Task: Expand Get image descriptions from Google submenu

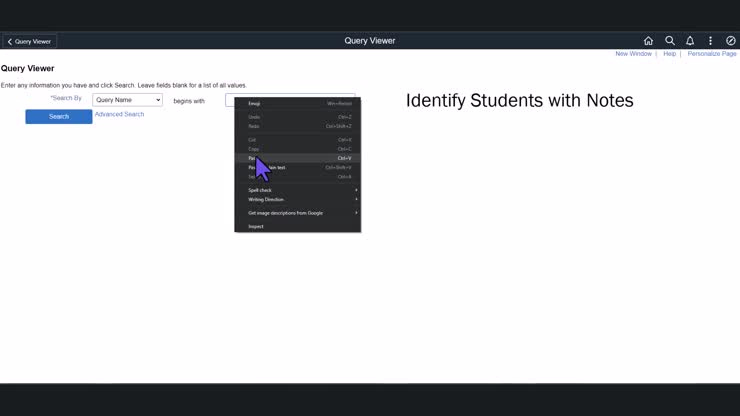Action: click(298, 213)
